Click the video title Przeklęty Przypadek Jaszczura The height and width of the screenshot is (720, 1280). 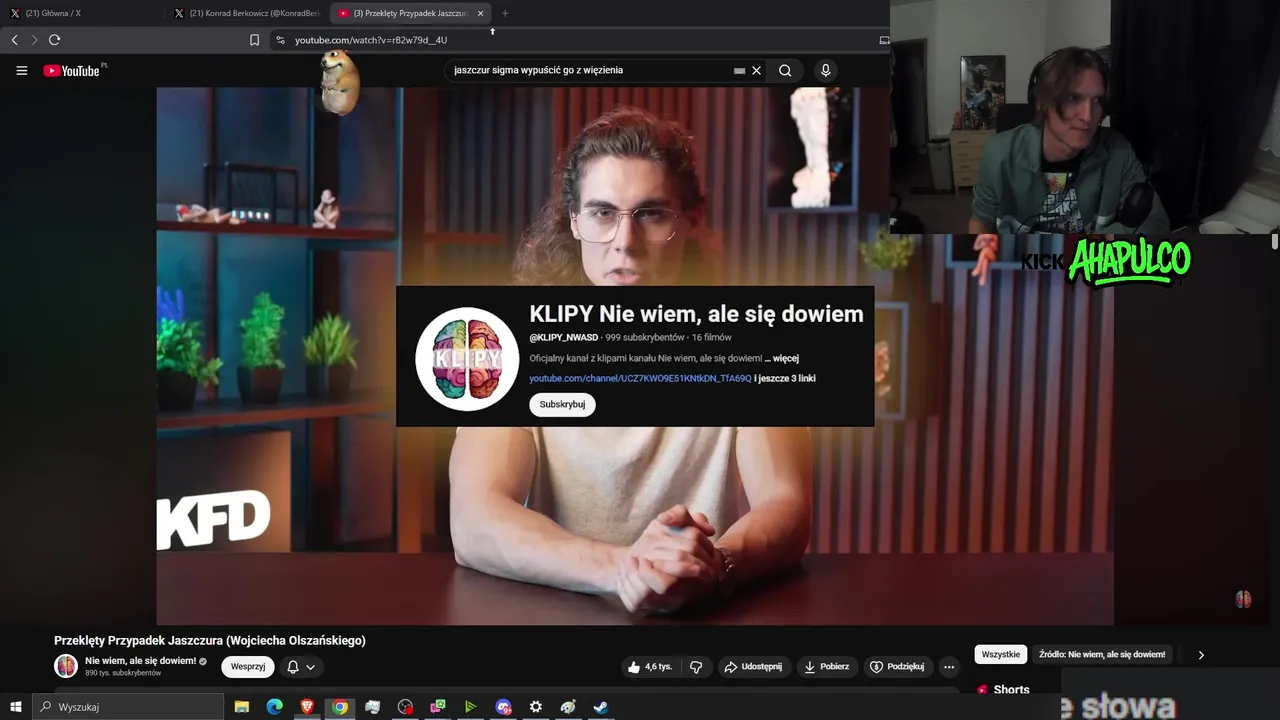point(210,641)
